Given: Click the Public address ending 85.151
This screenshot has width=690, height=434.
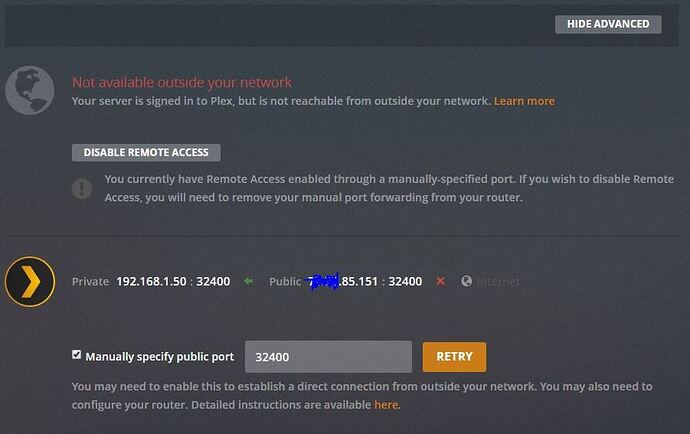Looking at the screenshot, I should (x=360, y=282).
